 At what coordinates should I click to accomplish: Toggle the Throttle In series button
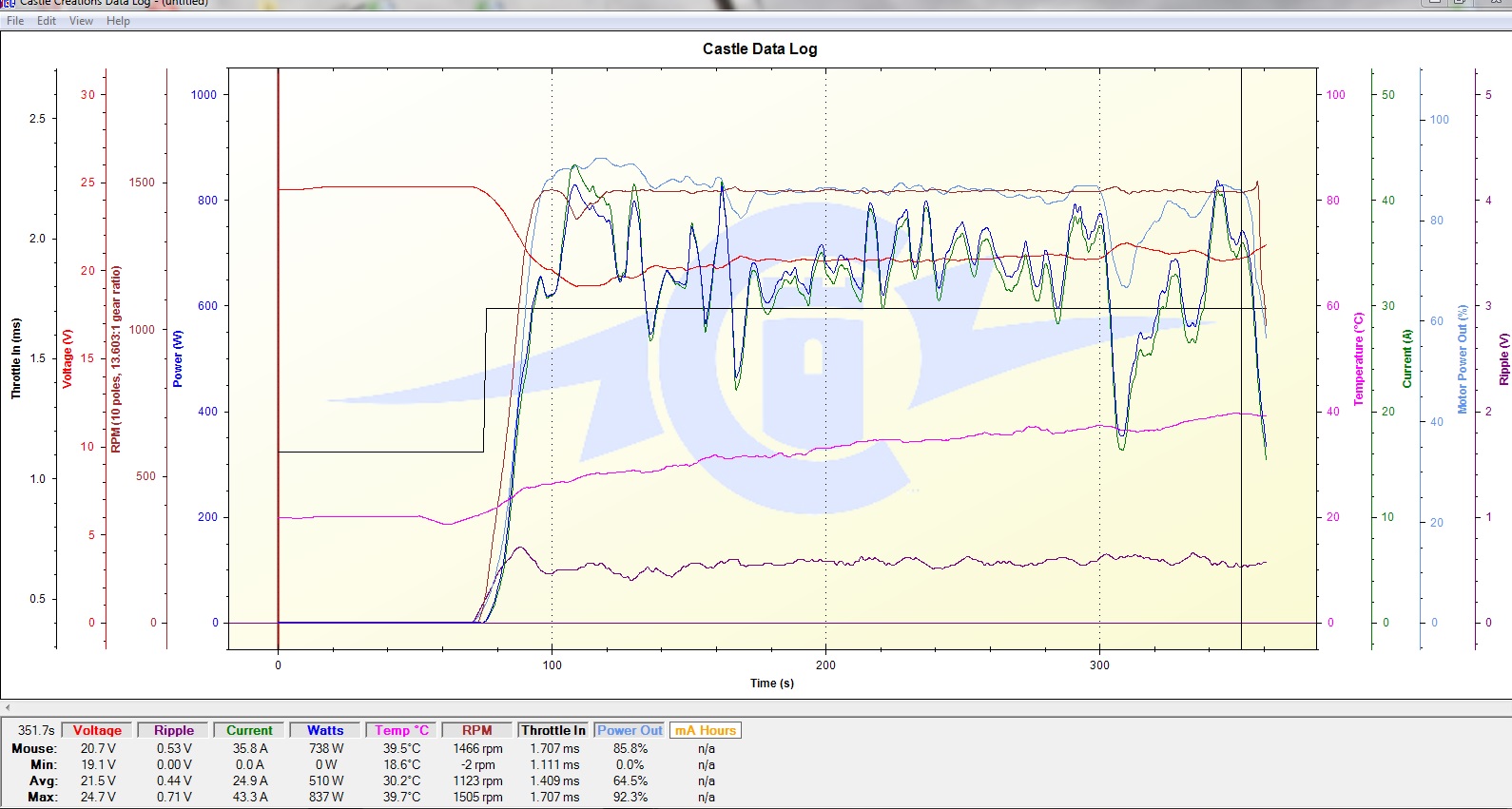coord(553,730)
